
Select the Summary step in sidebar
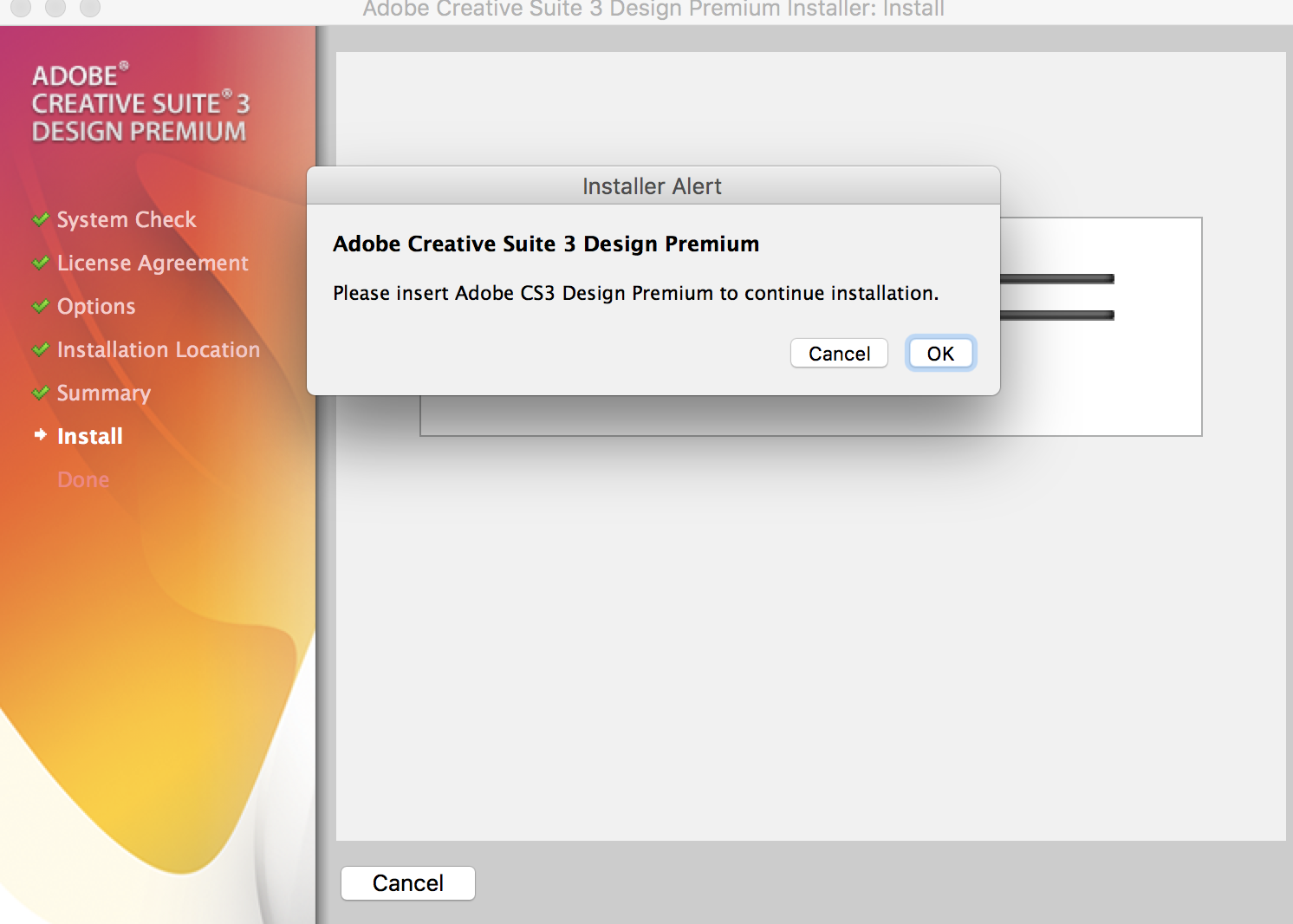coord(104,394)
